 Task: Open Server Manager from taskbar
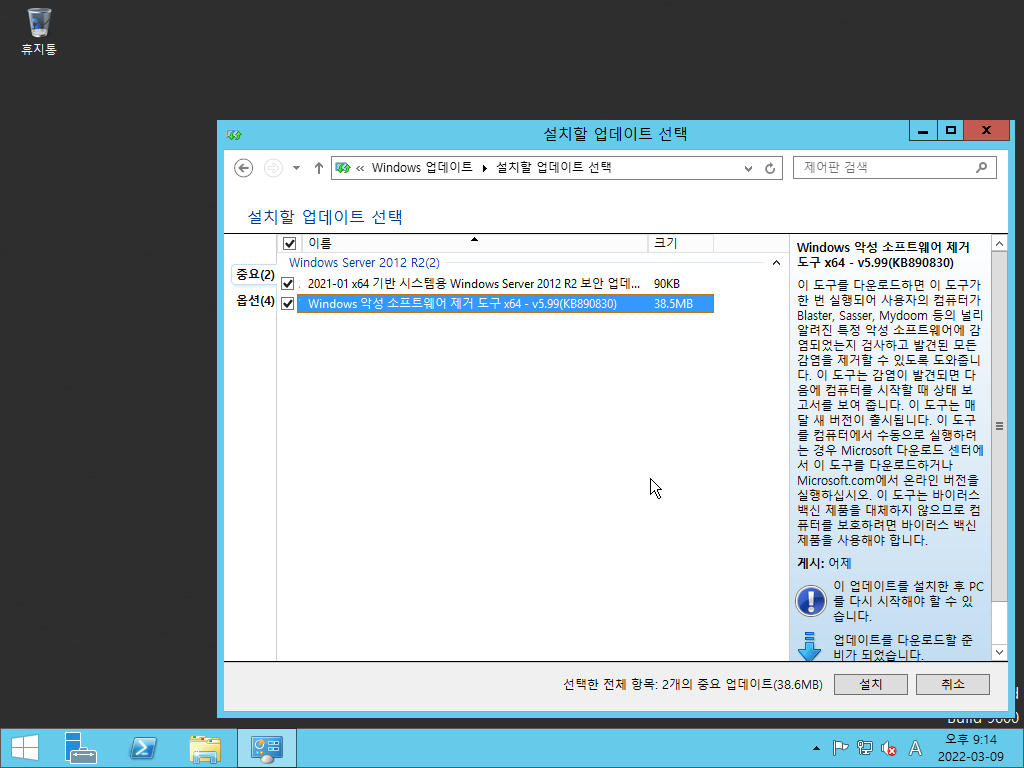(x=80, y=748)
